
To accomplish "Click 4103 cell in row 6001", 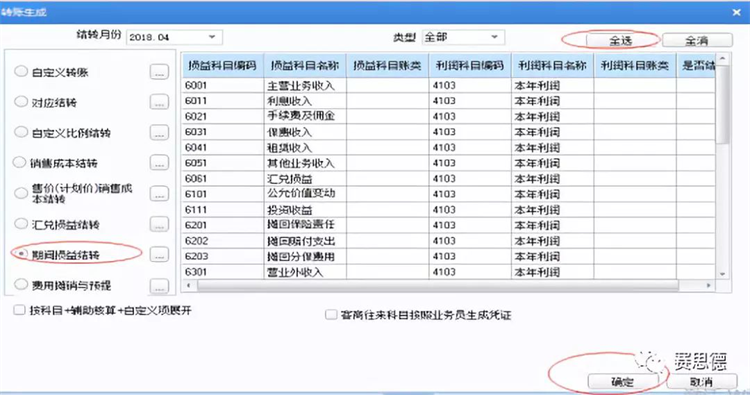I will (470, 85).
